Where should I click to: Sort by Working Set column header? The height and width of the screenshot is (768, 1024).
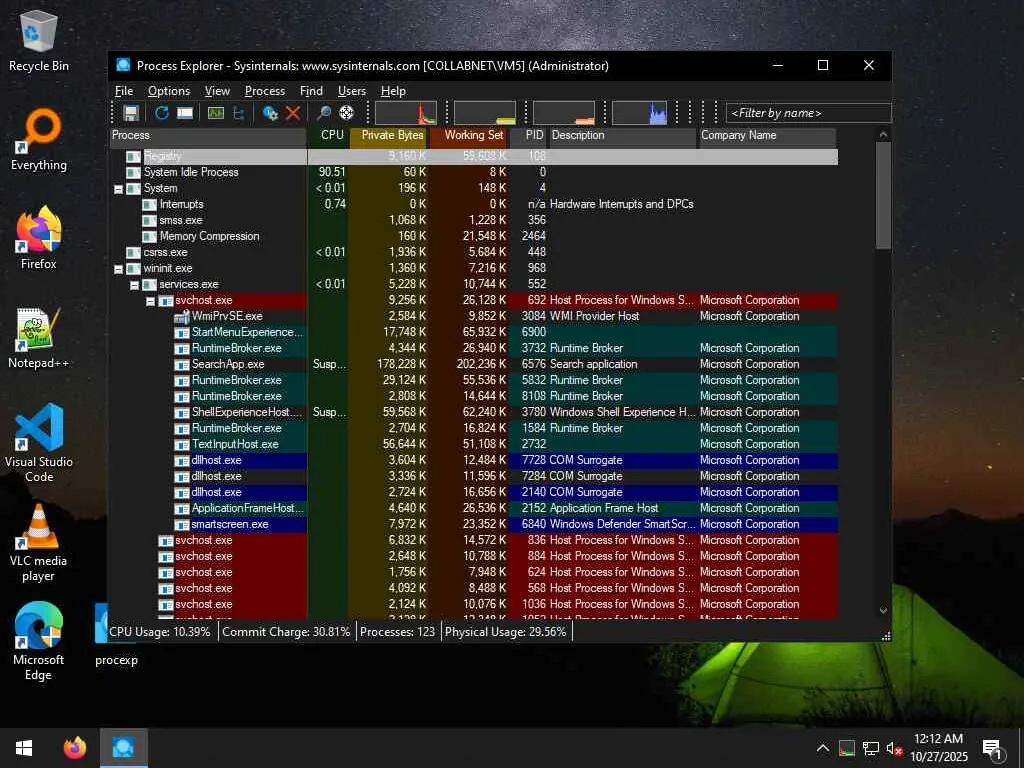[469, 135]
